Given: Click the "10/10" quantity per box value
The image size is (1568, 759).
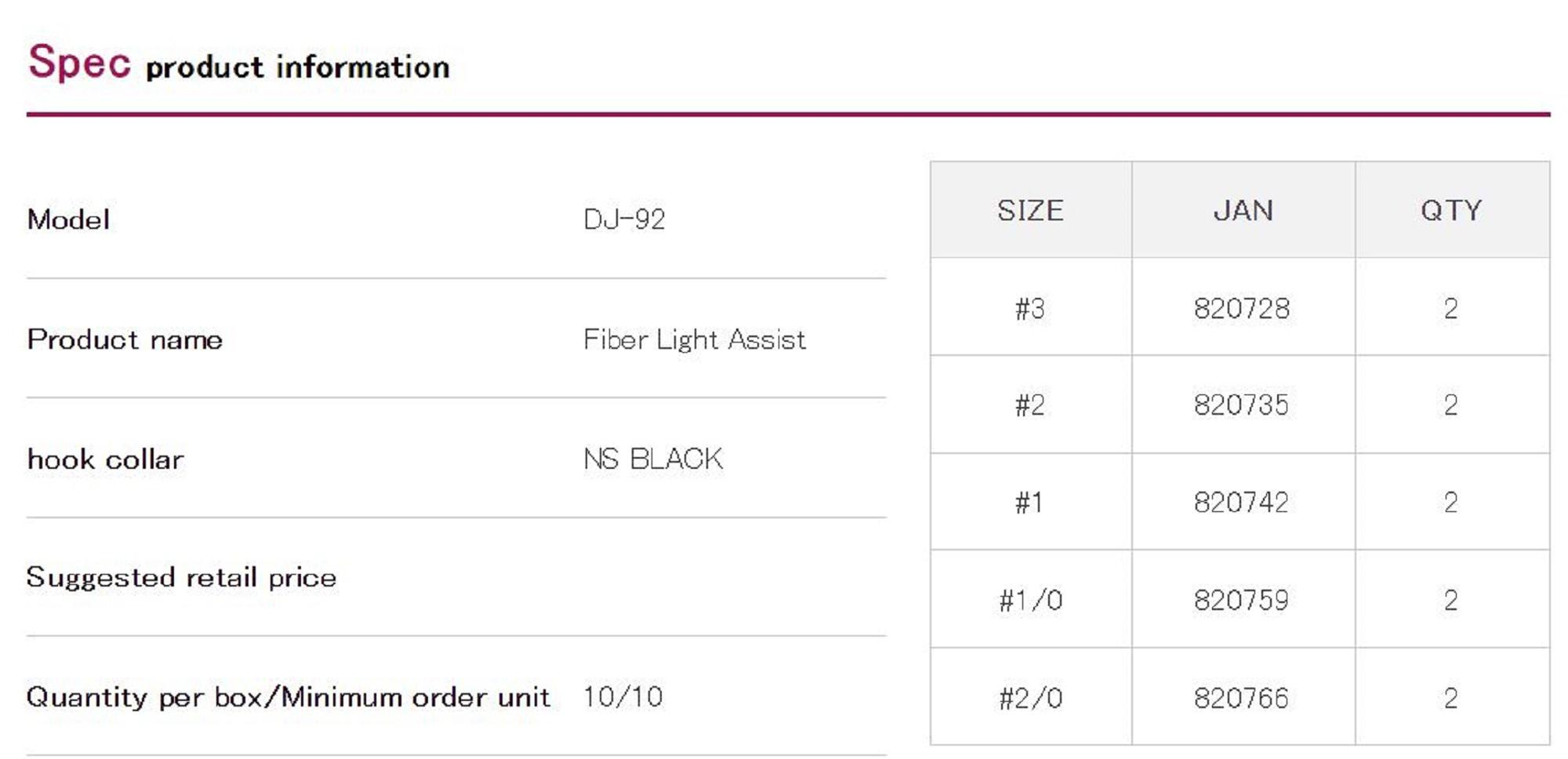Looking at the screenshot, I should coord(622,697).
